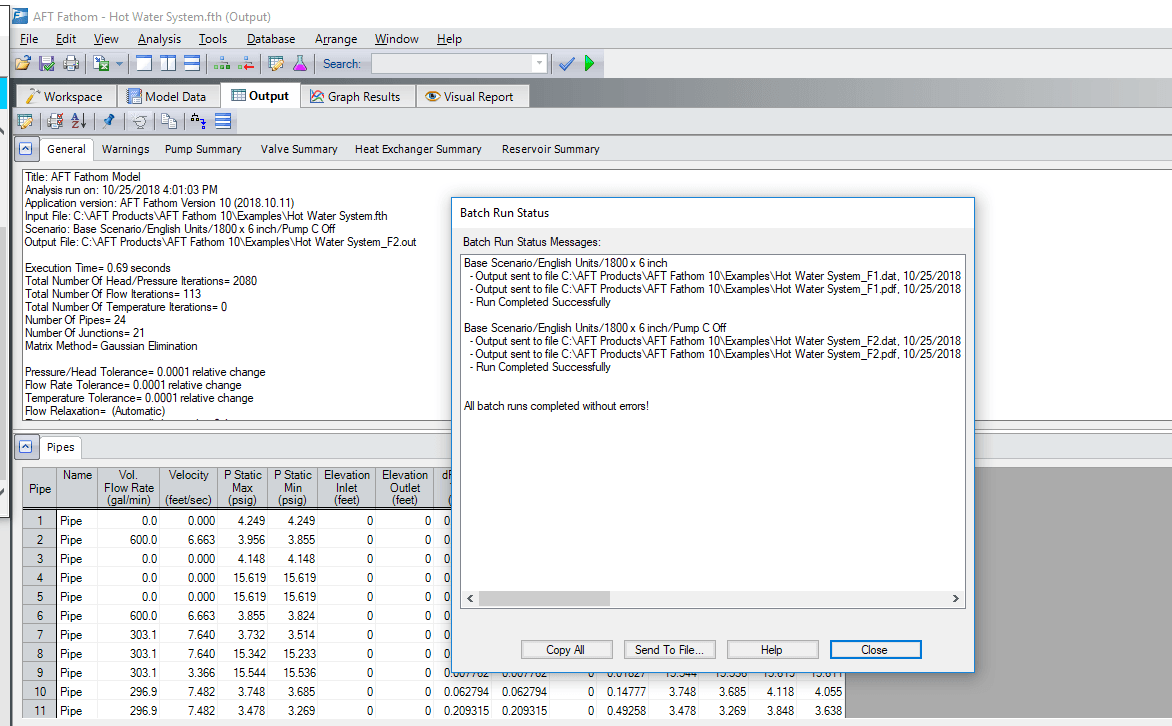This screenshot has width=1172, height=726.
Task: Click the Elevation Inlet column header
Action: point(347,487)
